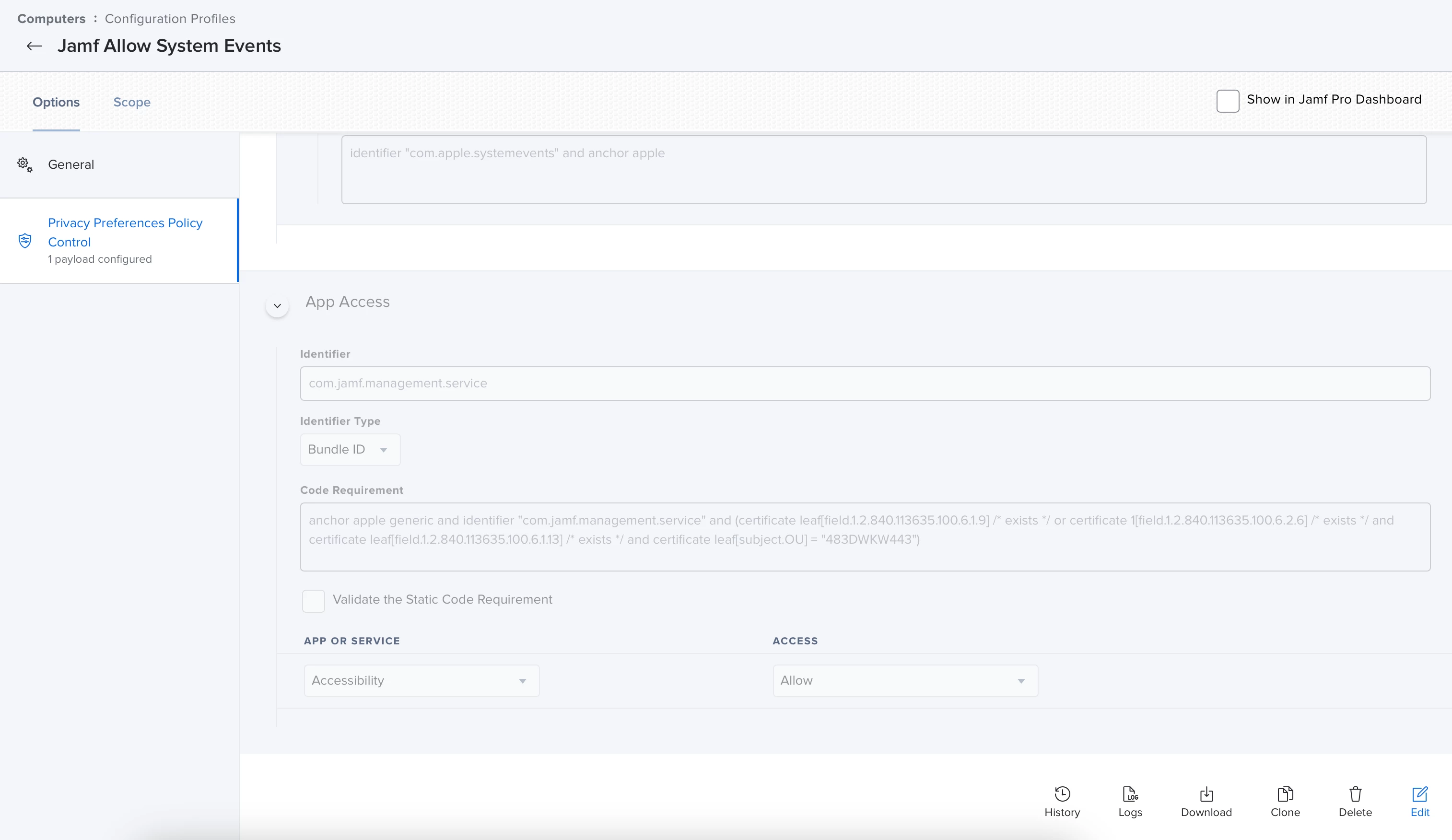This screenshot has width=1452, height=840.
Task: Click the Configuration Profiles breadcrumb
Action: point(170,18)
